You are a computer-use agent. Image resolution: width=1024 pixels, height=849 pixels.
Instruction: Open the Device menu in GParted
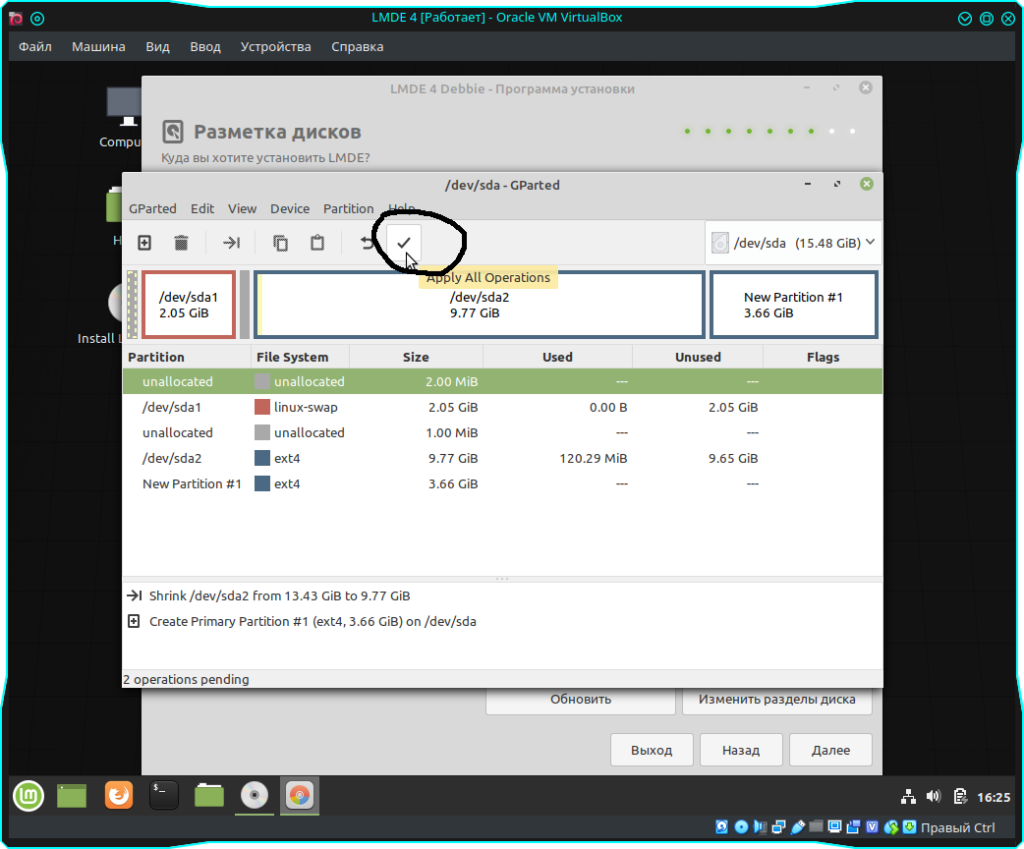pyautogui.click(x=290, y=209)
